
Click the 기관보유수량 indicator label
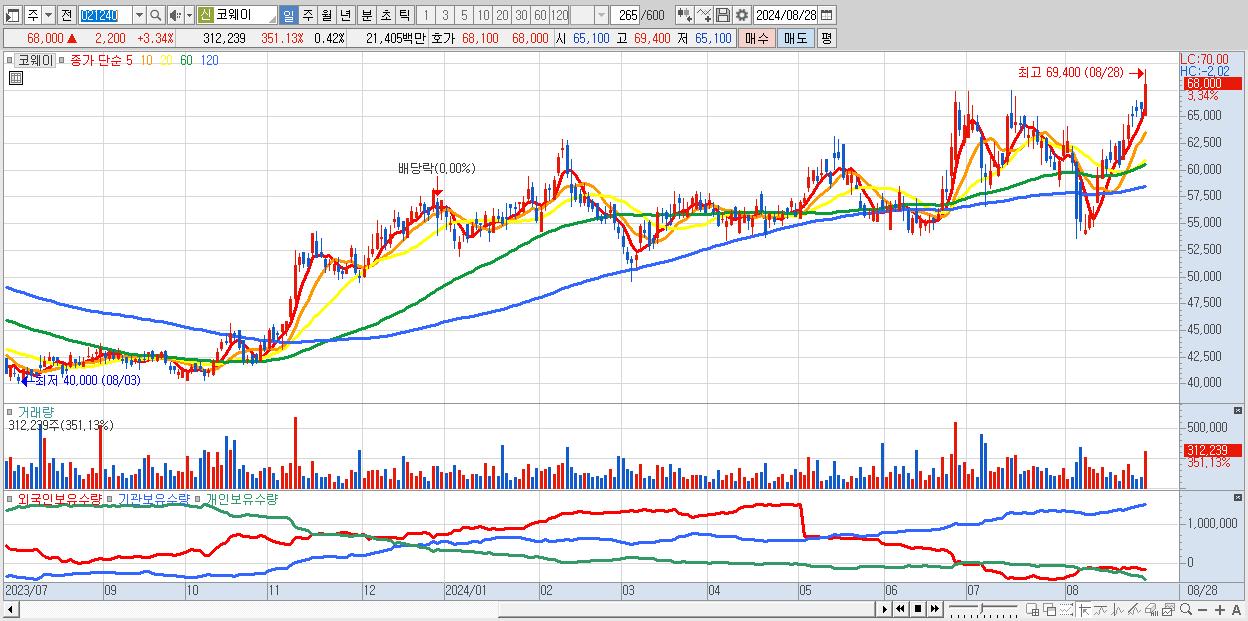click(153, 498)
